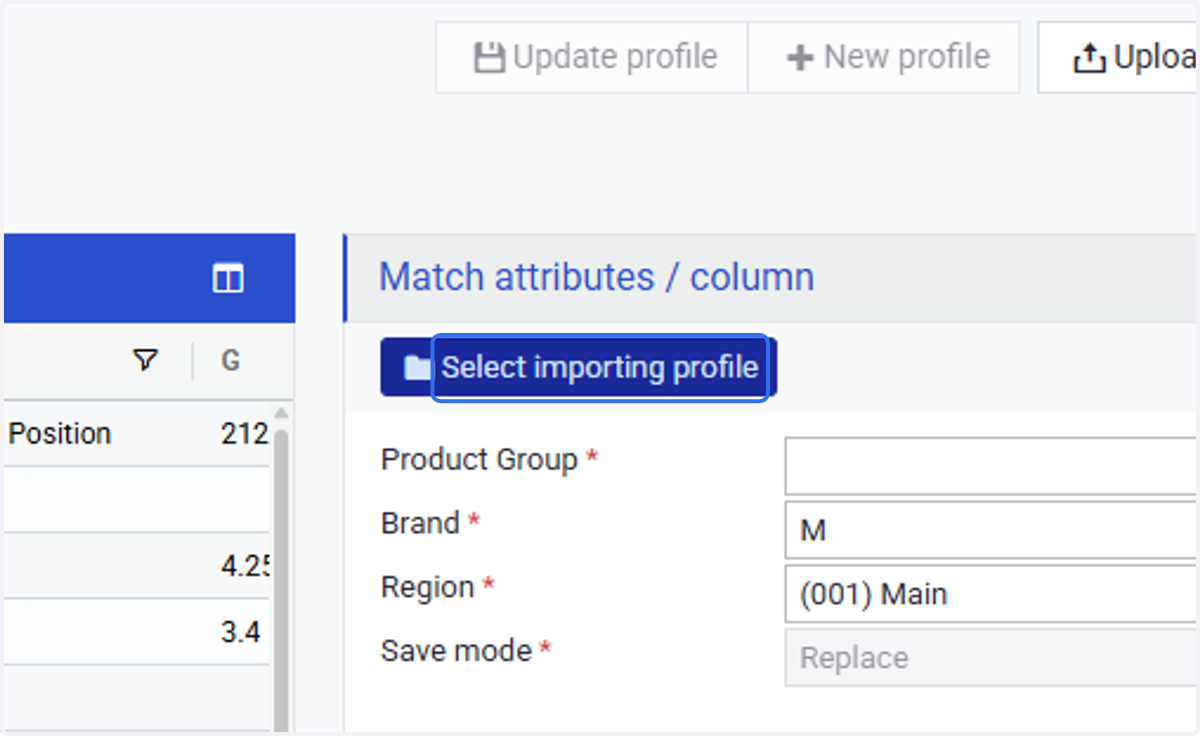Image resolution: width=1200 pixels, height=736 pixels.
Task: Open the column filter funnel icon
Action: (146, 360)
